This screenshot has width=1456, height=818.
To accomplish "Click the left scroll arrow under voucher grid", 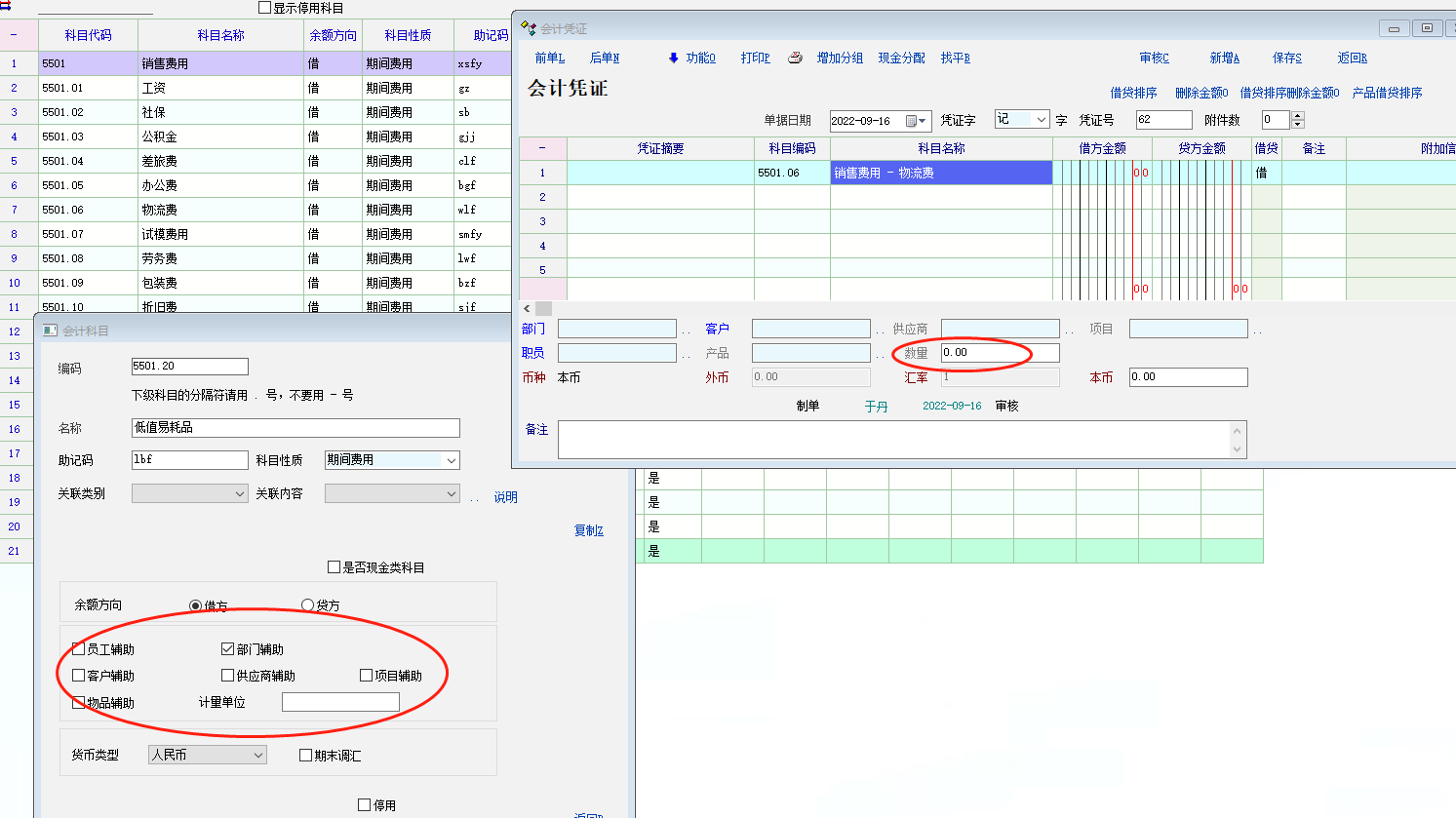I will pyautogui.click(x=528, y=308).
